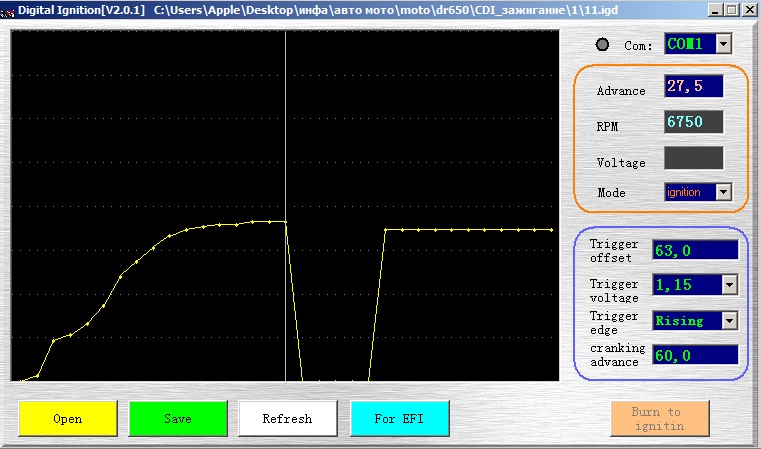Image resolution: width=761 pixels, height=449 pixels.
Task: Open the Trigger voltage dropdown arrow
Action: coord(729,285)
